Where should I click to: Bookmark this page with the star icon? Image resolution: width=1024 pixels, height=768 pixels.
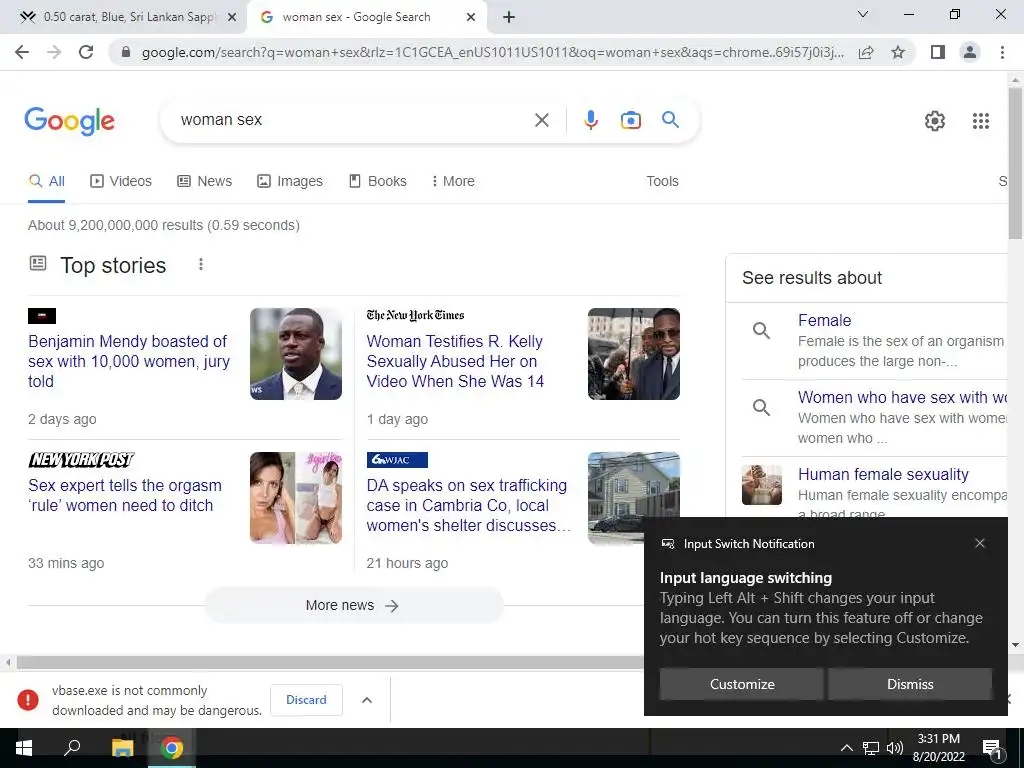pos(898,52)
